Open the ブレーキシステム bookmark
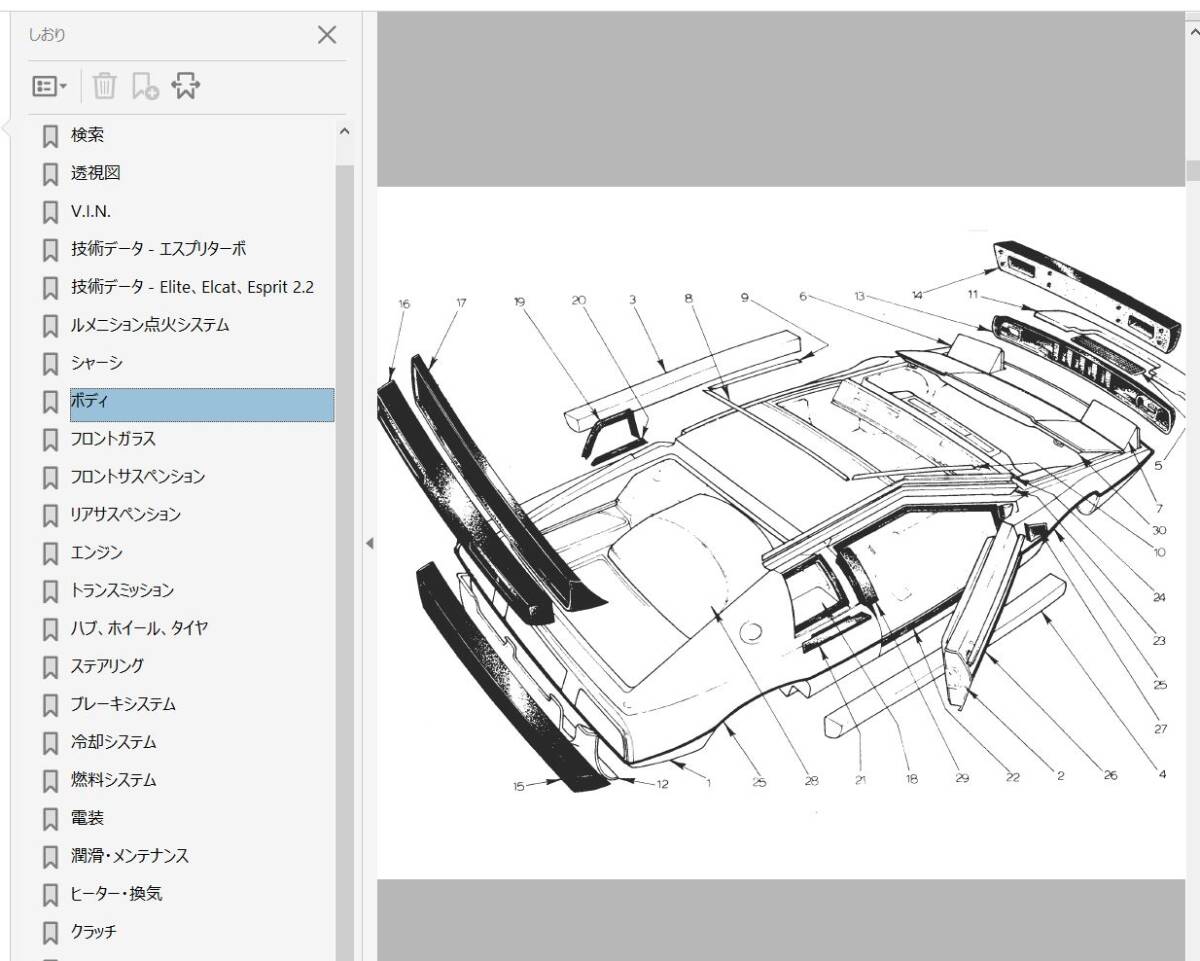 tap(123, 704)
